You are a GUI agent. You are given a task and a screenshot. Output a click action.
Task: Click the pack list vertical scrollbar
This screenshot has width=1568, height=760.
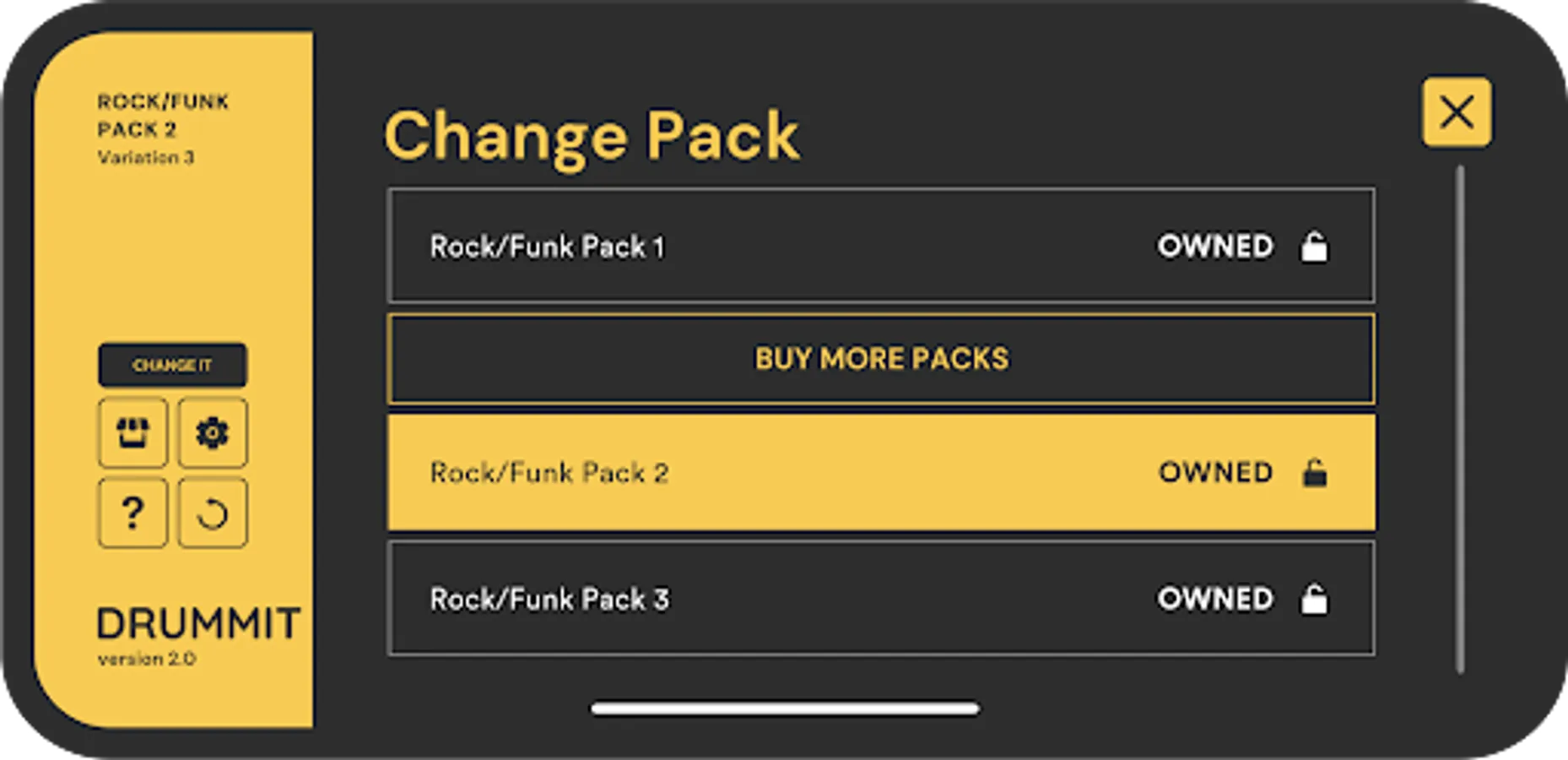(1460, 420)
